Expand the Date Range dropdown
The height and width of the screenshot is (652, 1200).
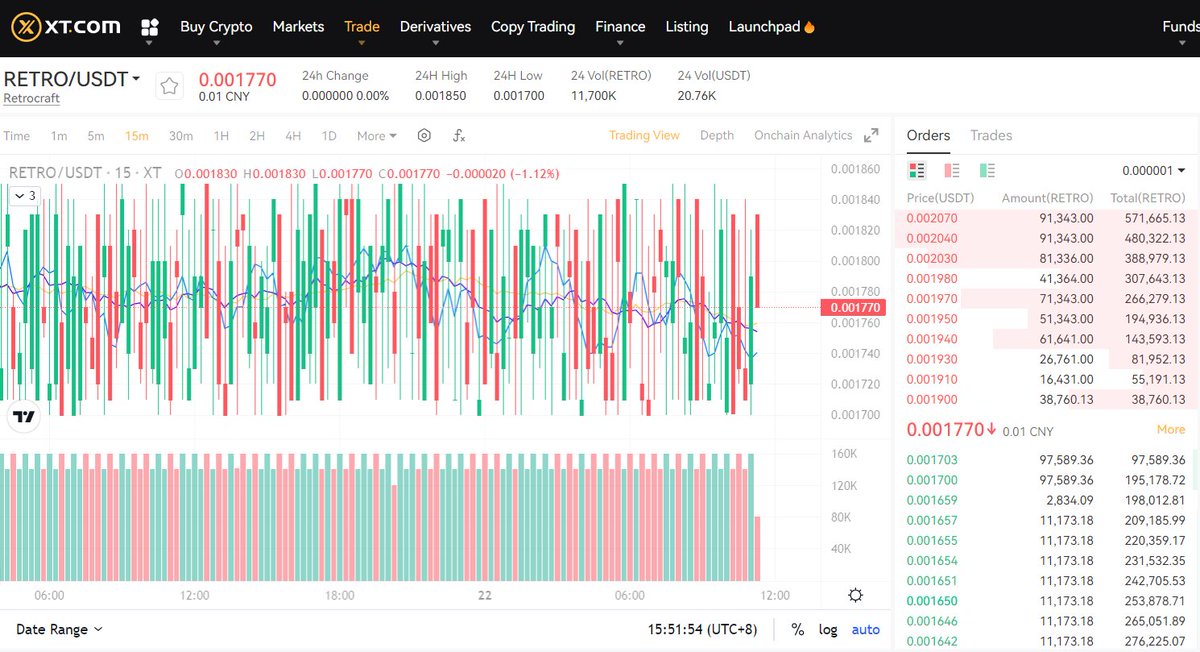59,630
